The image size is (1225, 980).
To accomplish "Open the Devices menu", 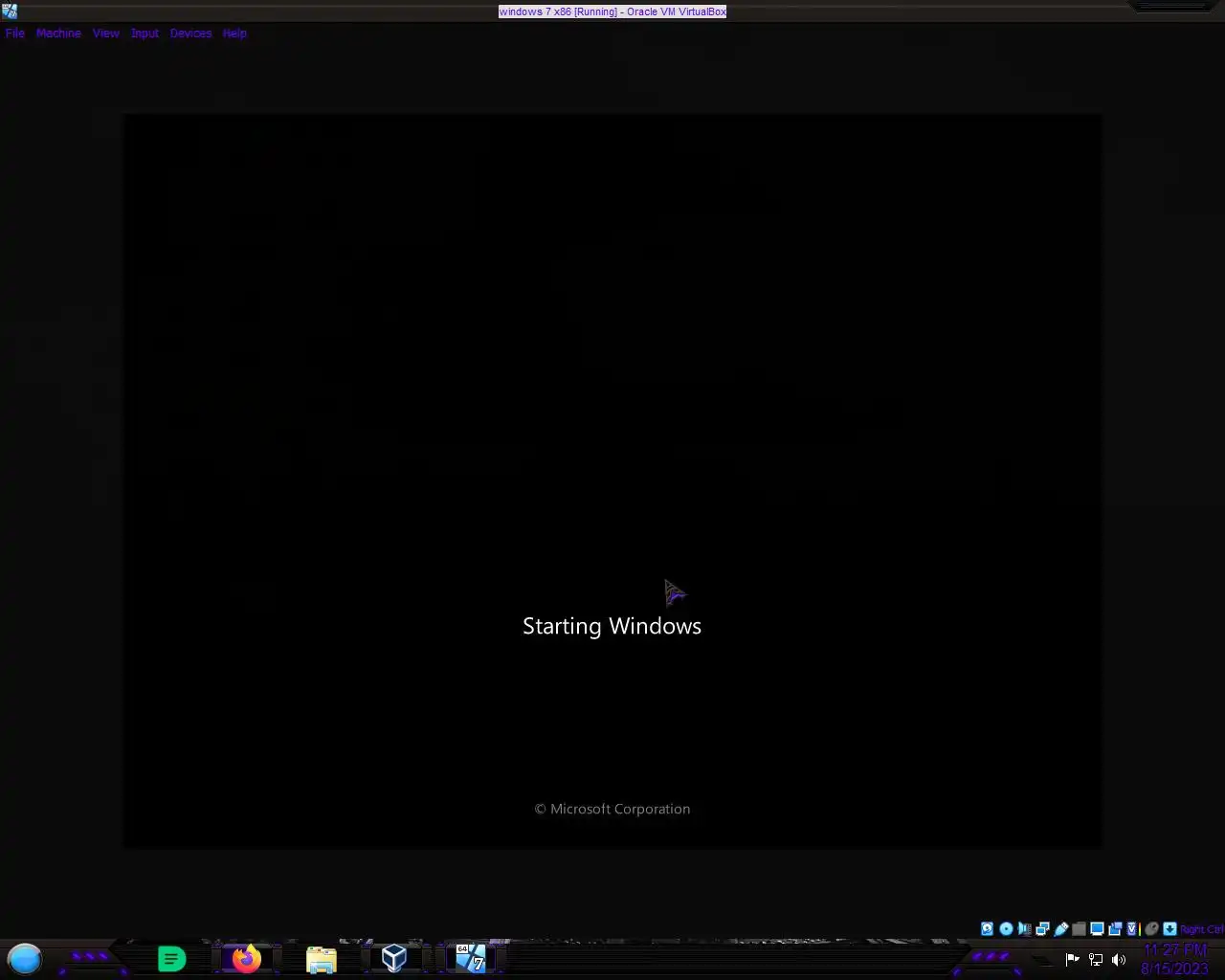I will (190, 33).
